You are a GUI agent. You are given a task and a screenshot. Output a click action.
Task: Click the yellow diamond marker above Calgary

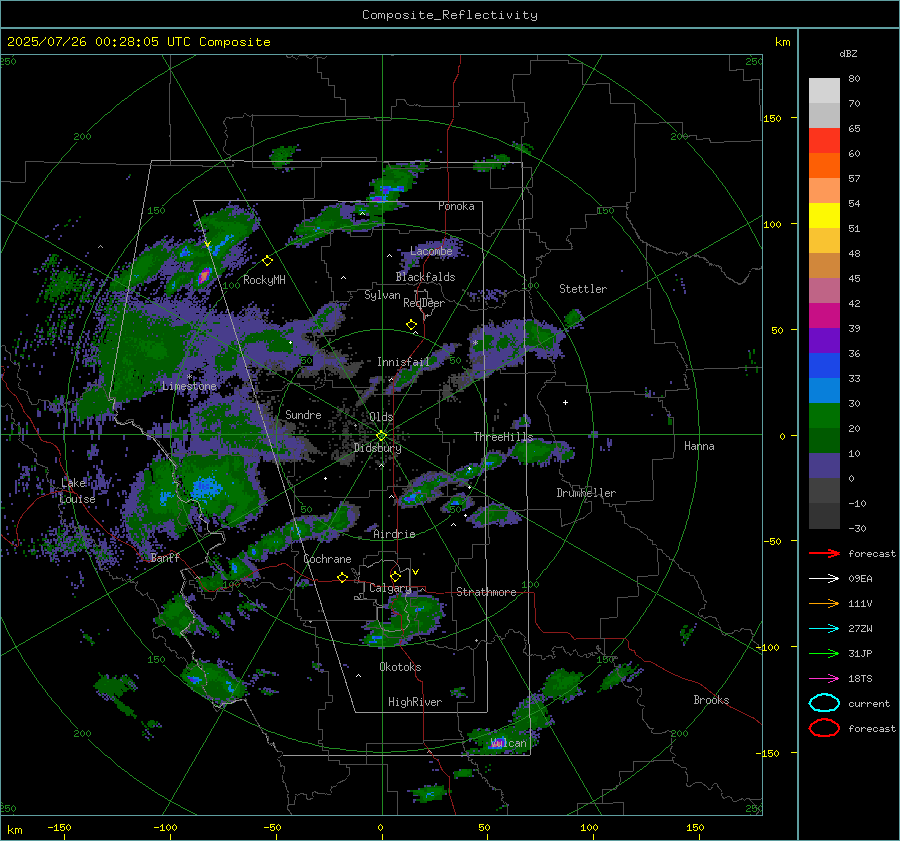coord(395,576)
